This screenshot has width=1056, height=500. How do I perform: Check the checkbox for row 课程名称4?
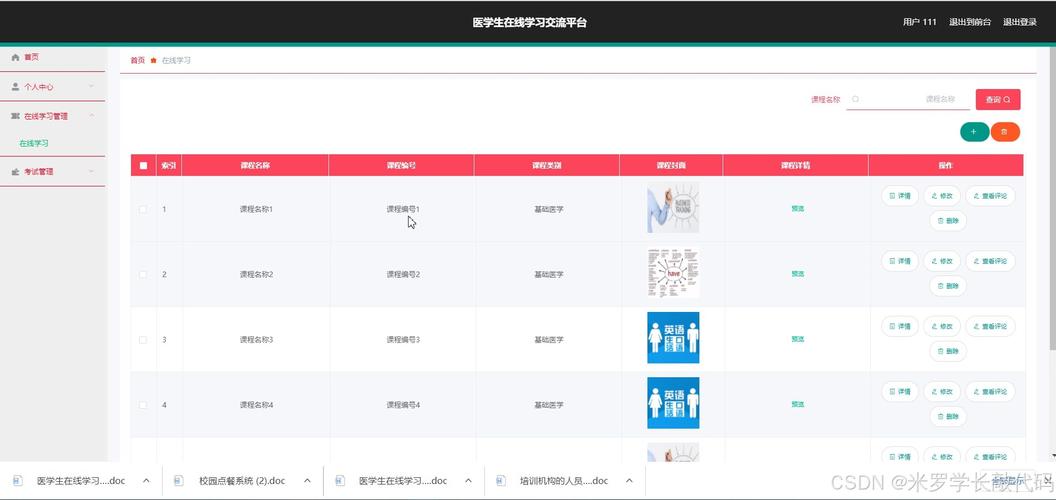[143, 405]
